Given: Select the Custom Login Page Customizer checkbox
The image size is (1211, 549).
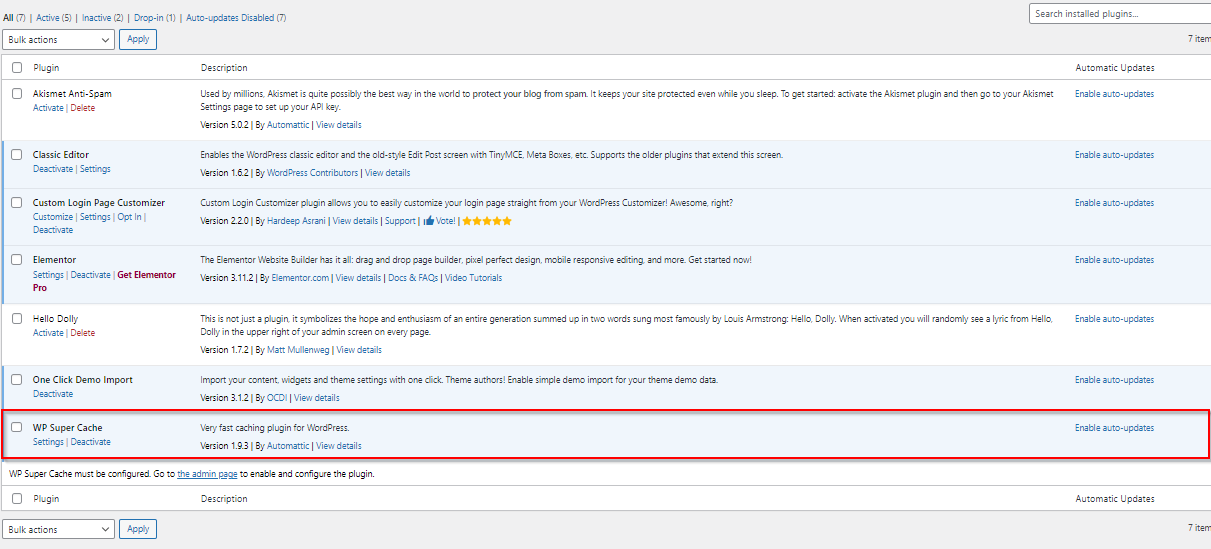Looking at the screenshot, I should [x=17, y=203].
